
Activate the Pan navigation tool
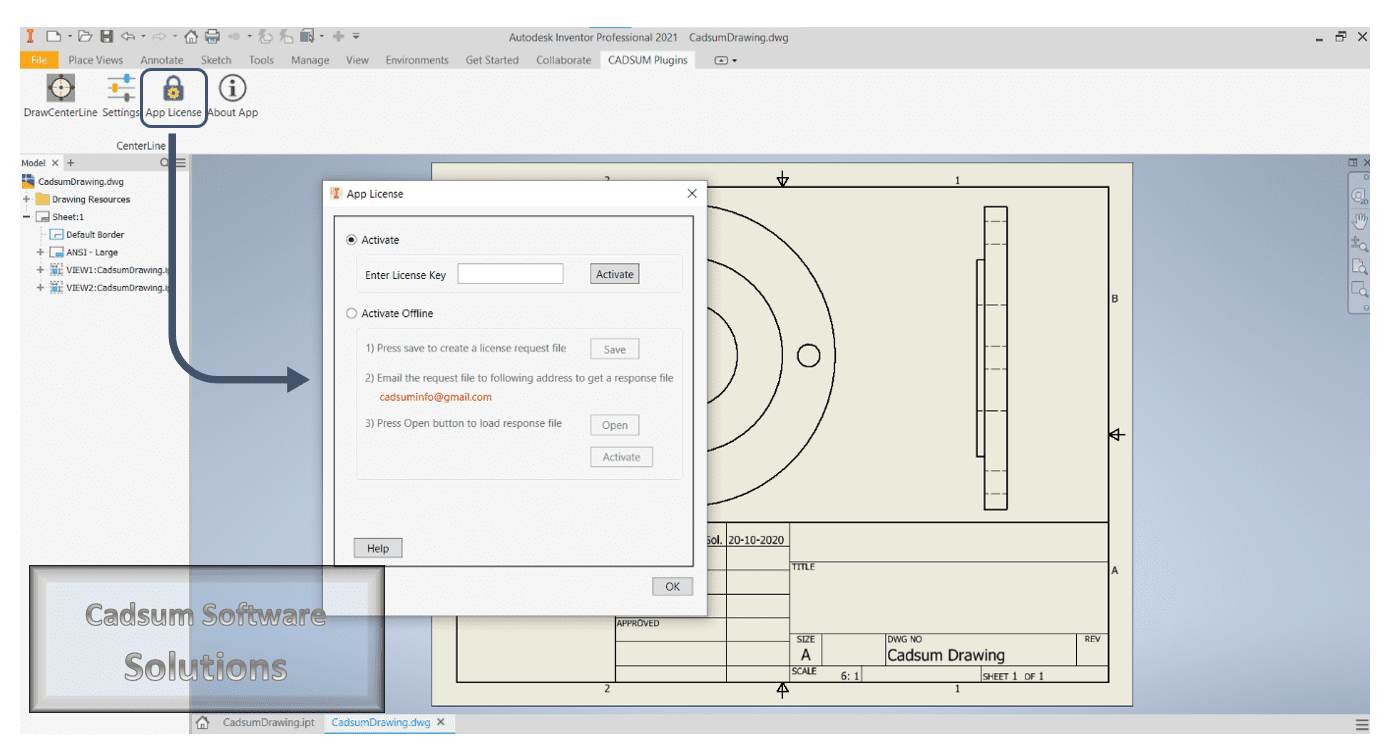coord(1358,221)
